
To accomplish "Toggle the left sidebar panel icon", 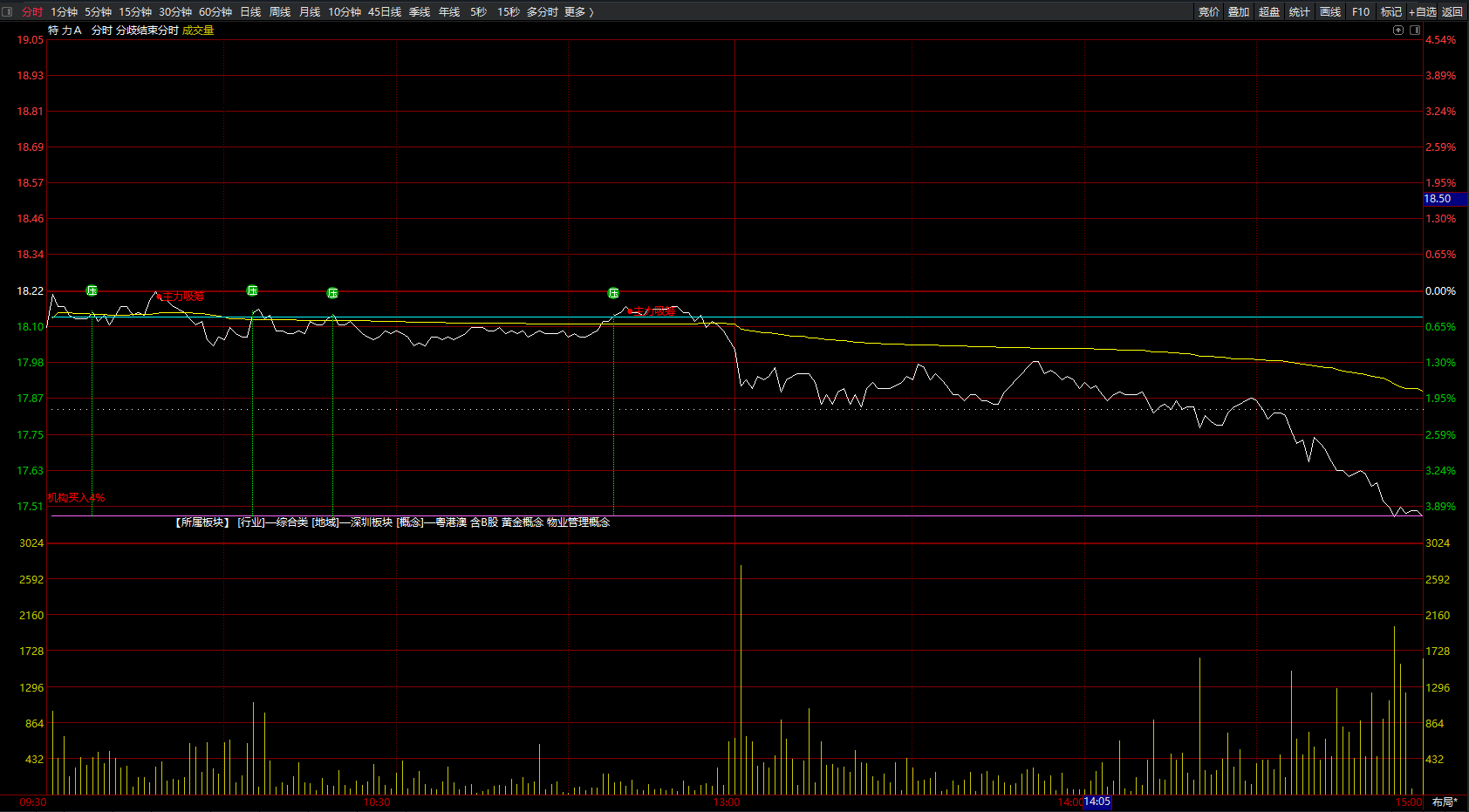I will tap(8, 11).
